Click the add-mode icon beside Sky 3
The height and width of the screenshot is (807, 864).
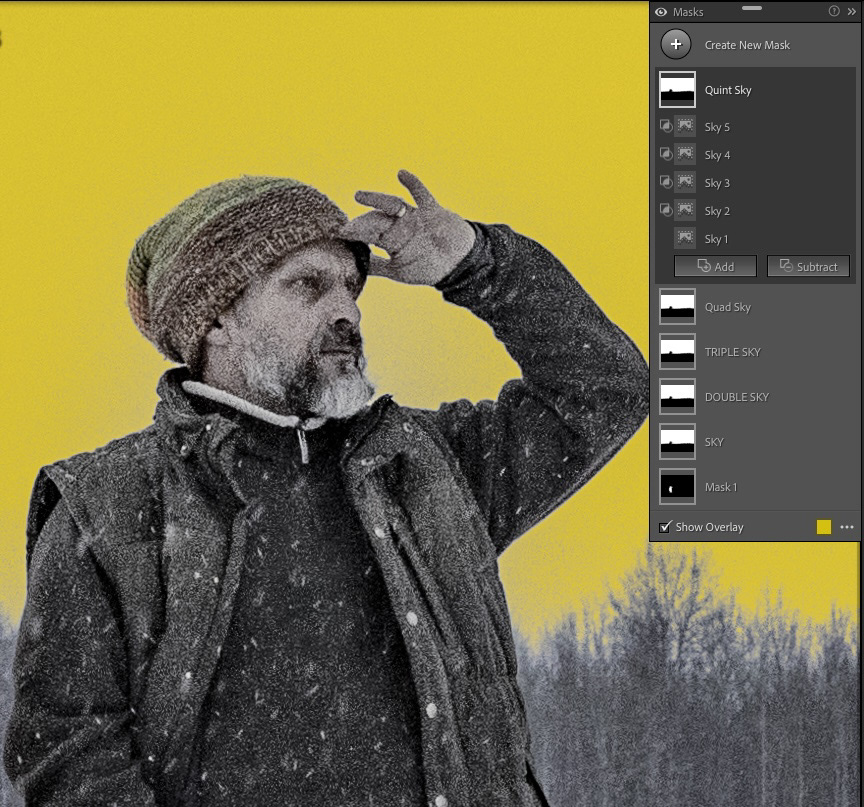click(x=666, y=182)
